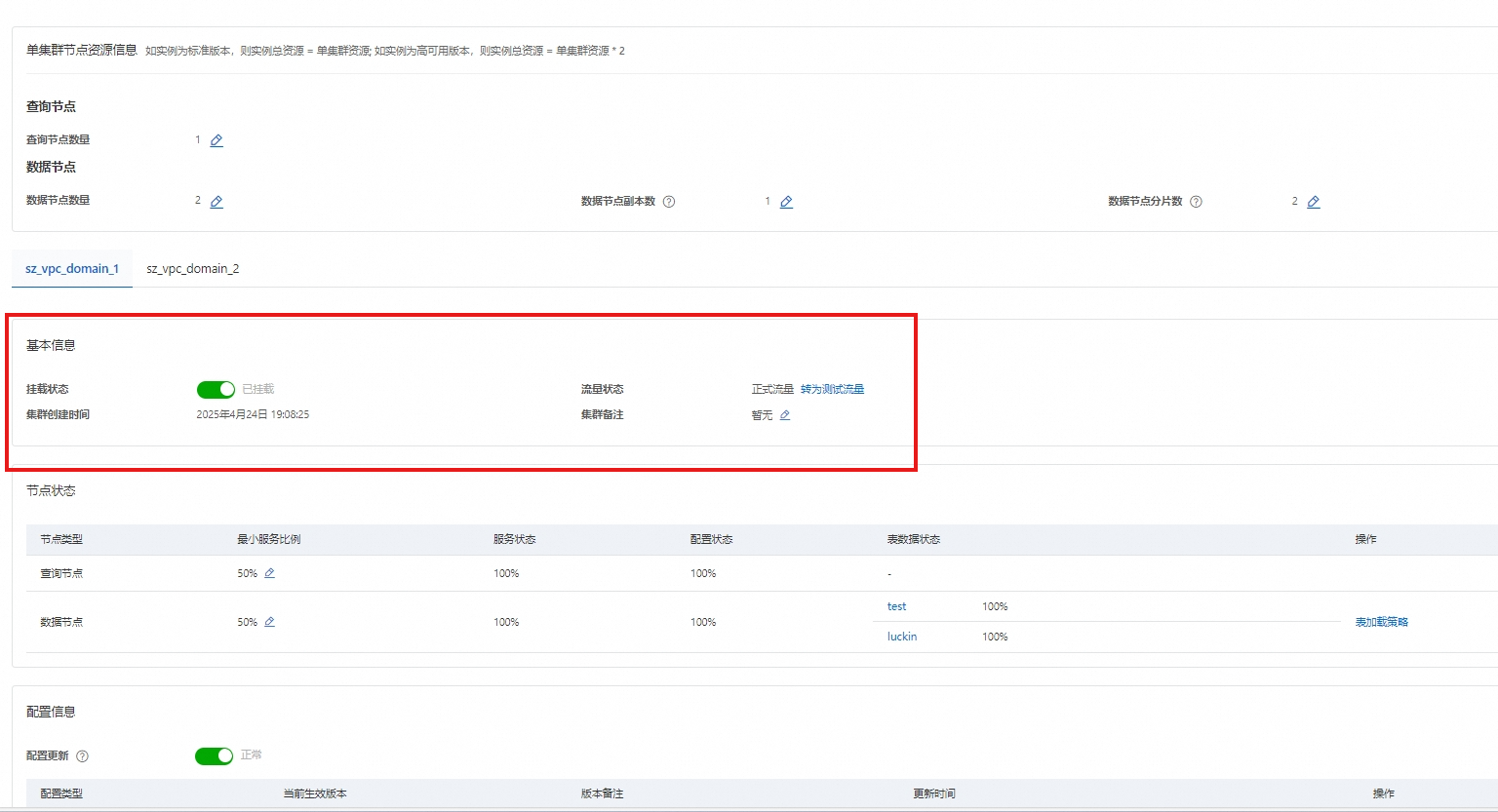
Task: Click the 转为测试流量 link
Action: pos(833,389)
